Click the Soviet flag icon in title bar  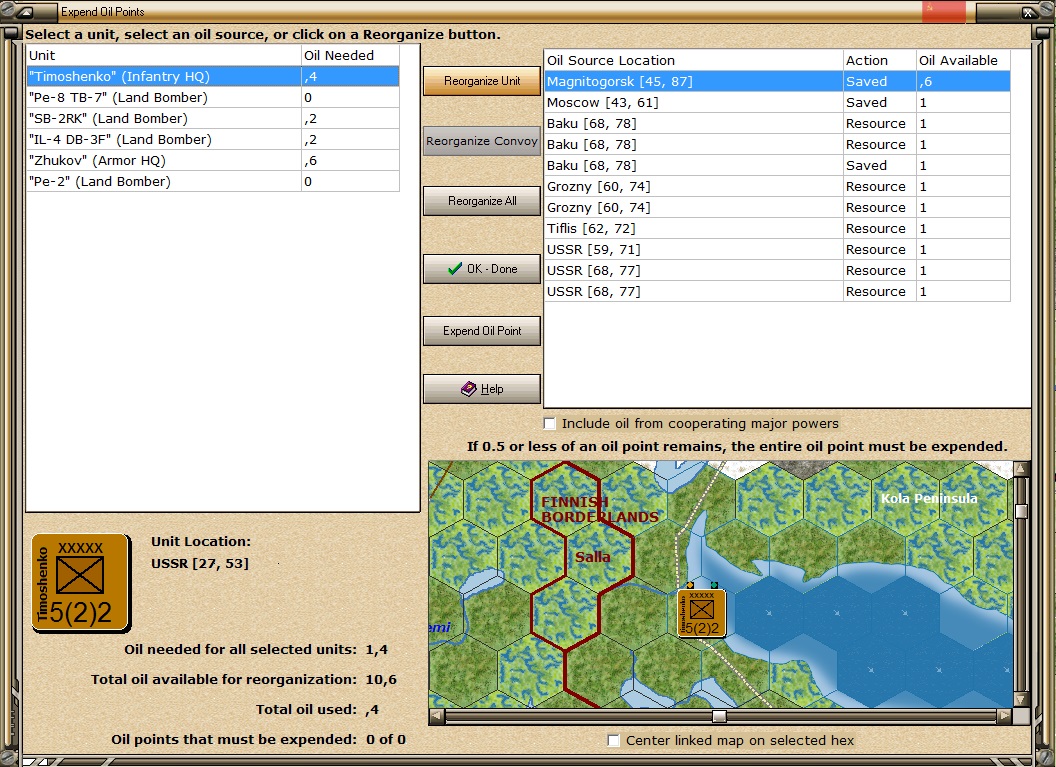click(944, 11)
